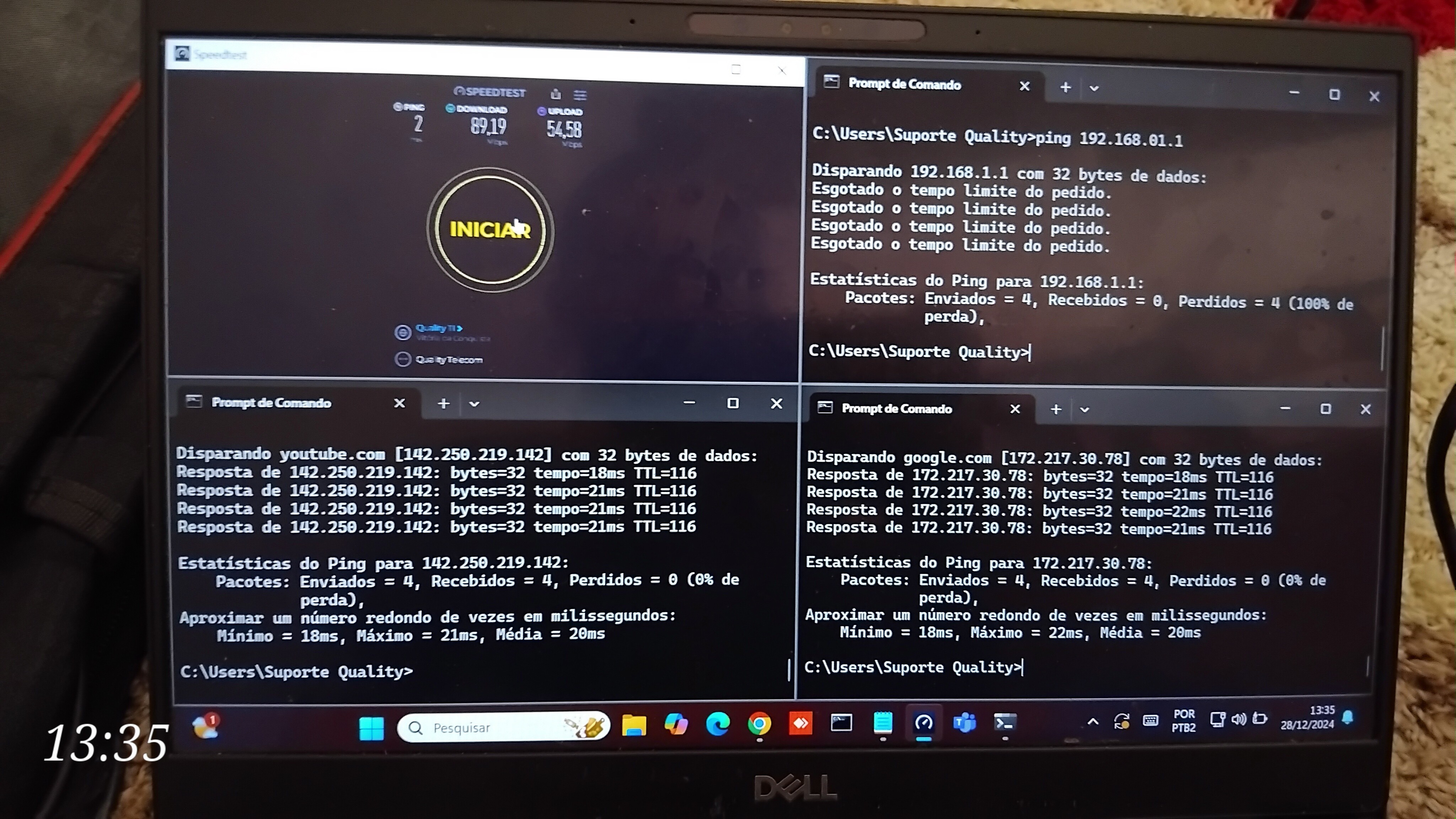Open volume control from system tray
The image size is (1456, 819).
click(1238, 719)
